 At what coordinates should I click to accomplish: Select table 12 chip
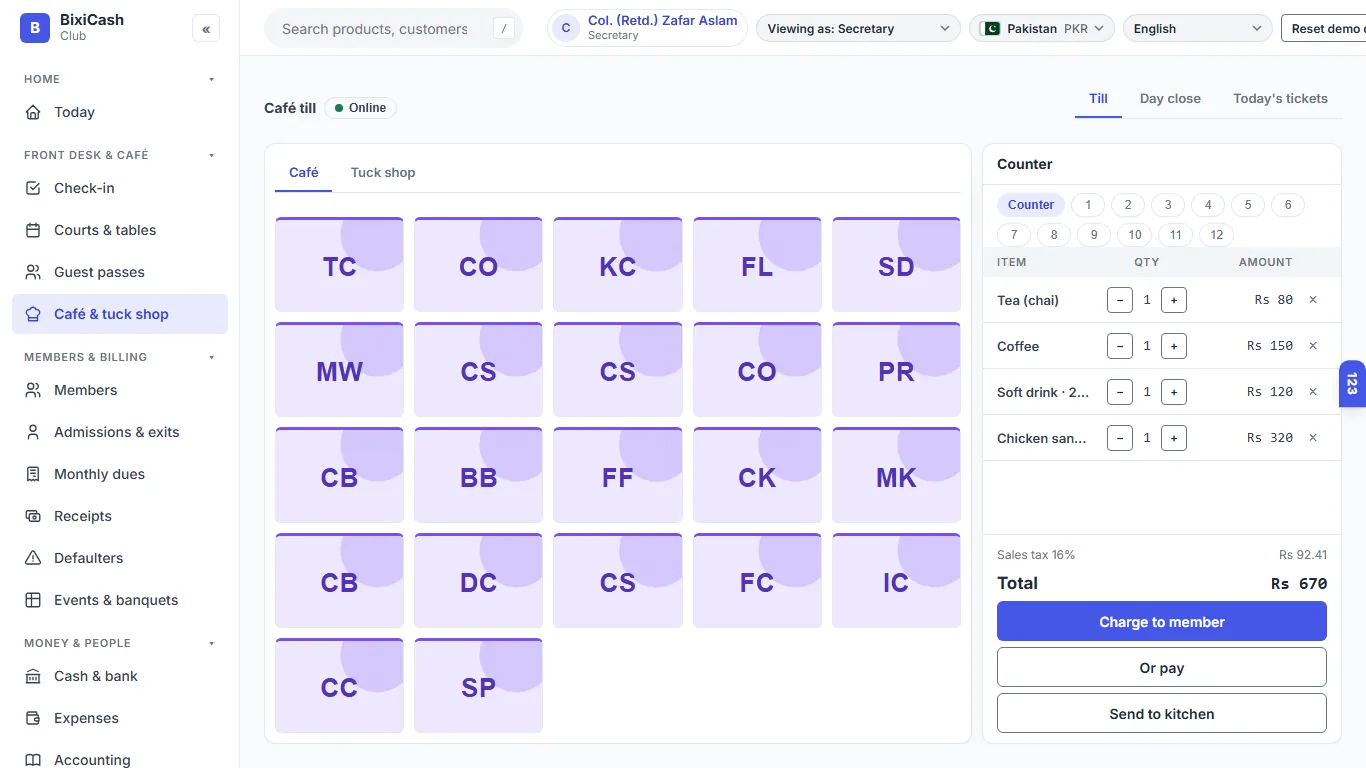pos(1216,235)
